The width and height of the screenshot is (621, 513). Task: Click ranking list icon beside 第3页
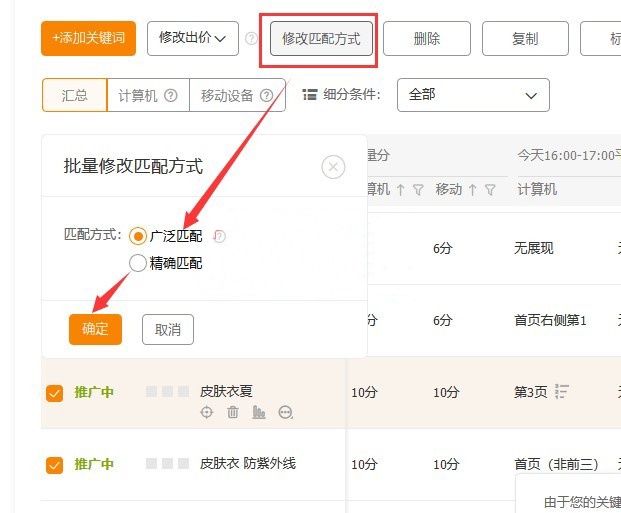562,392
